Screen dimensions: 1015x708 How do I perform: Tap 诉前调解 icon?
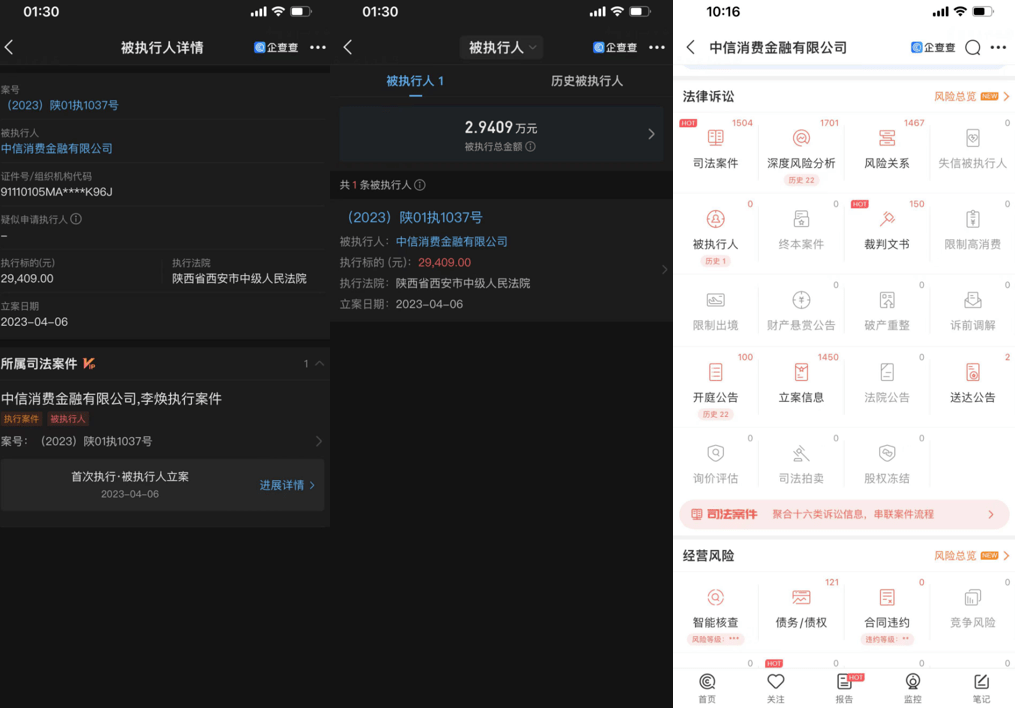tap(972, 300)
